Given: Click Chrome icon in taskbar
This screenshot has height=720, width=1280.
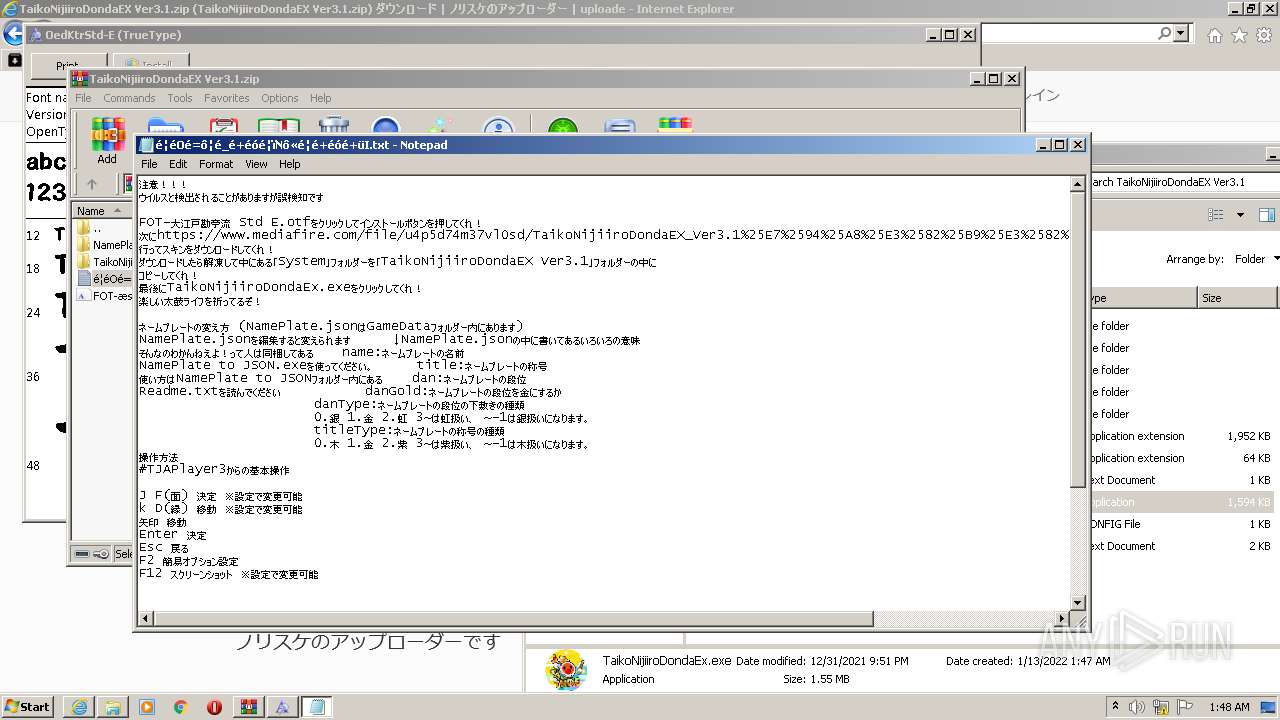Looking at the screenshot, I should pos(181,707).
